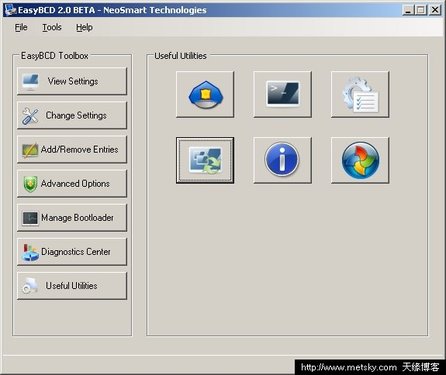Image resolution: width=446 pixels, height=375 pixels.
Task: Open the blue information icon utility
Action: click(282, 160)
